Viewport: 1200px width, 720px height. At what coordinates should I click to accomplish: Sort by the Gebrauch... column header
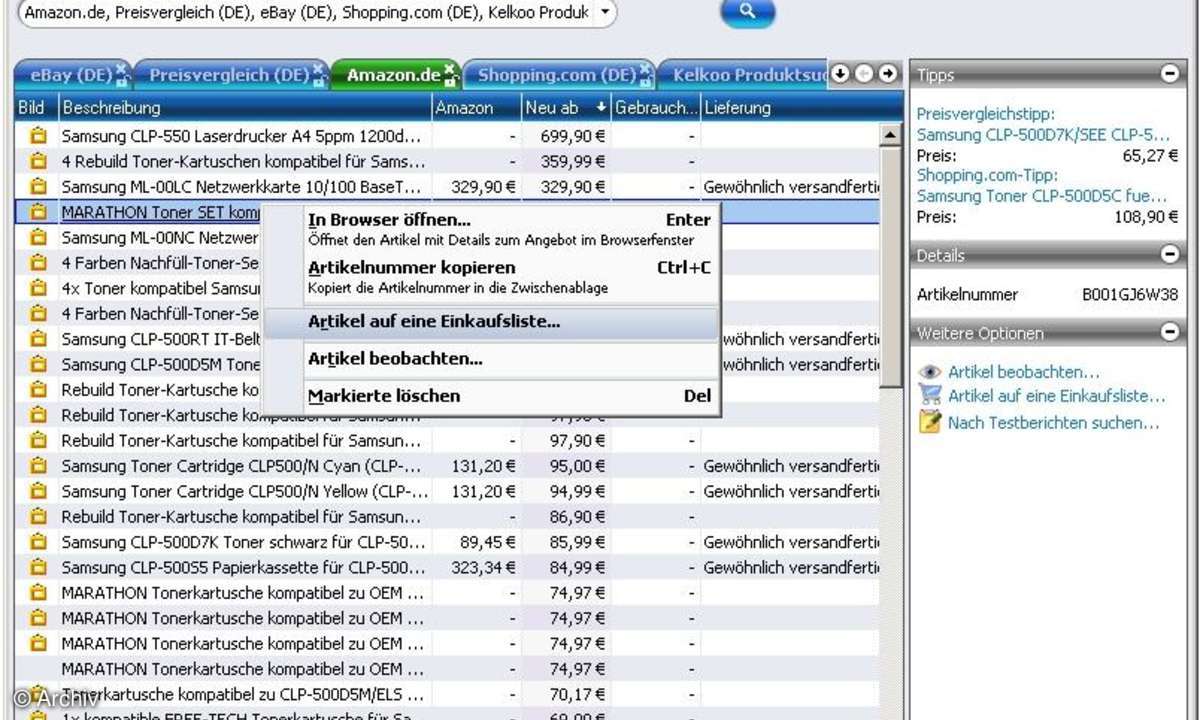tap(656, 107)
